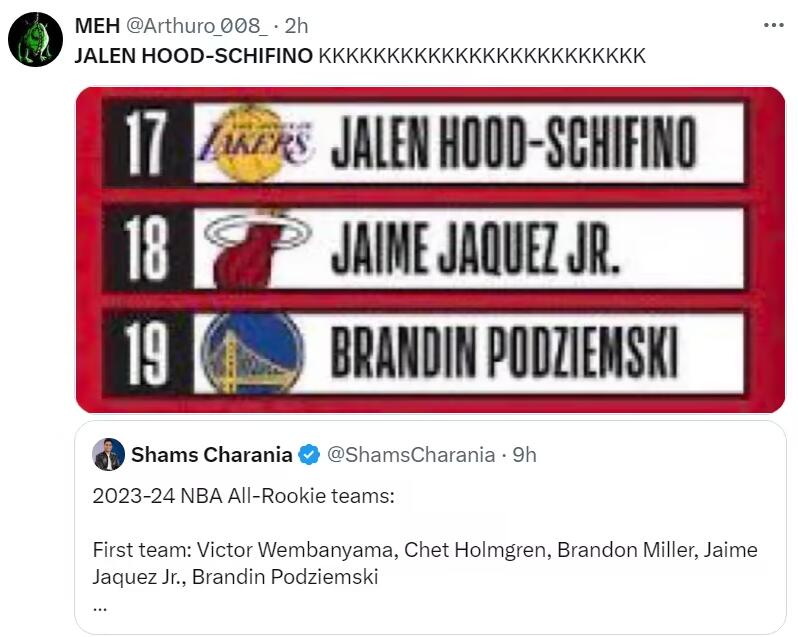Click the 2h timestamp of the tweet

pyautogui.click(x=297, y=26)
